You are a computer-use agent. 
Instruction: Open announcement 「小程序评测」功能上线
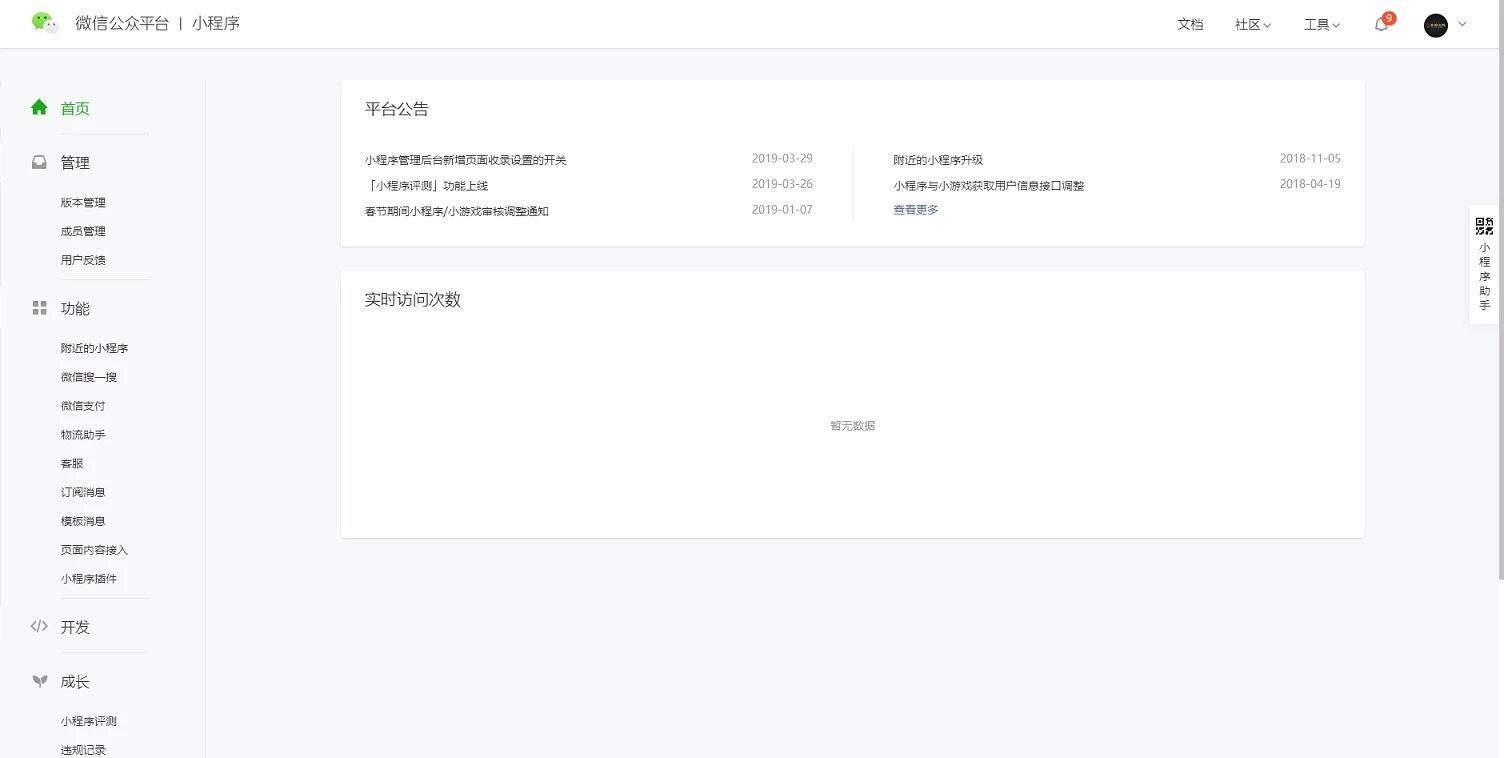tap(427, 186)
